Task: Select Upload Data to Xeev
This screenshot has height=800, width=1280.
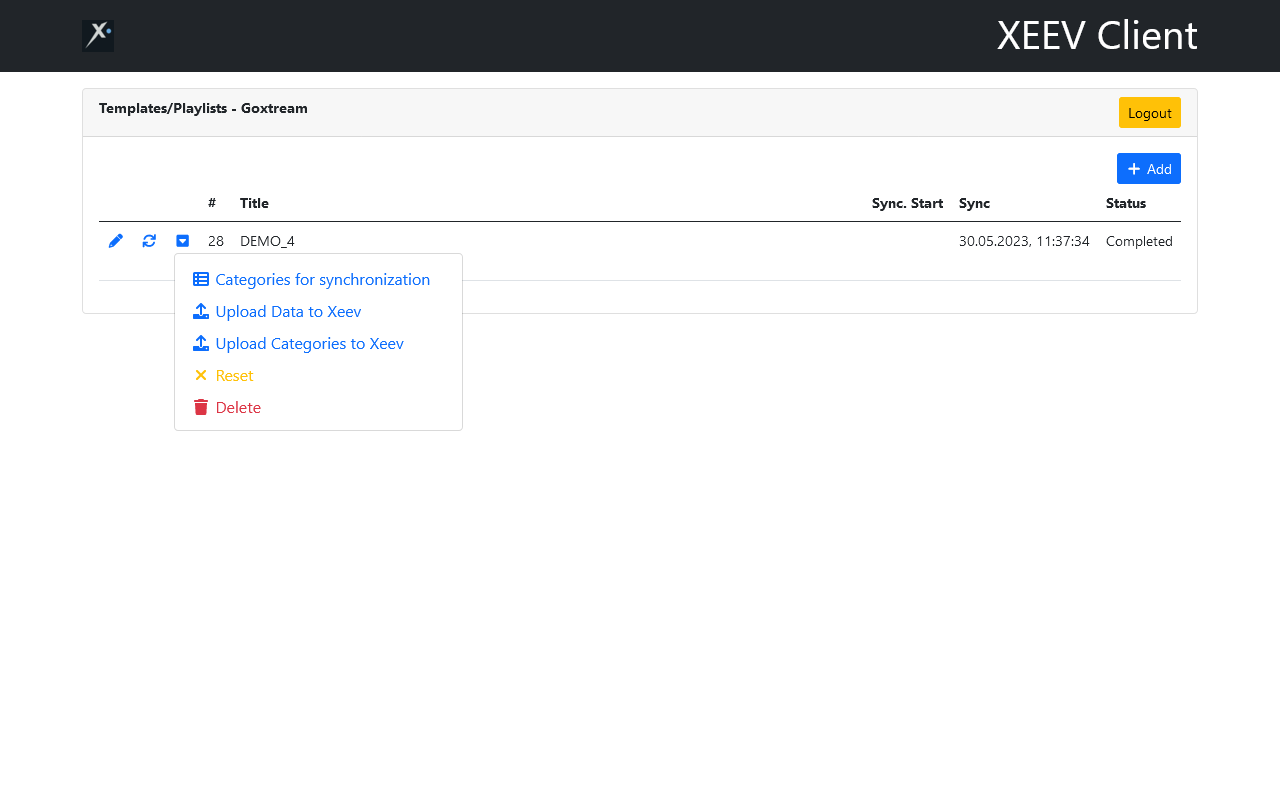Action: [x=288, y=312]
